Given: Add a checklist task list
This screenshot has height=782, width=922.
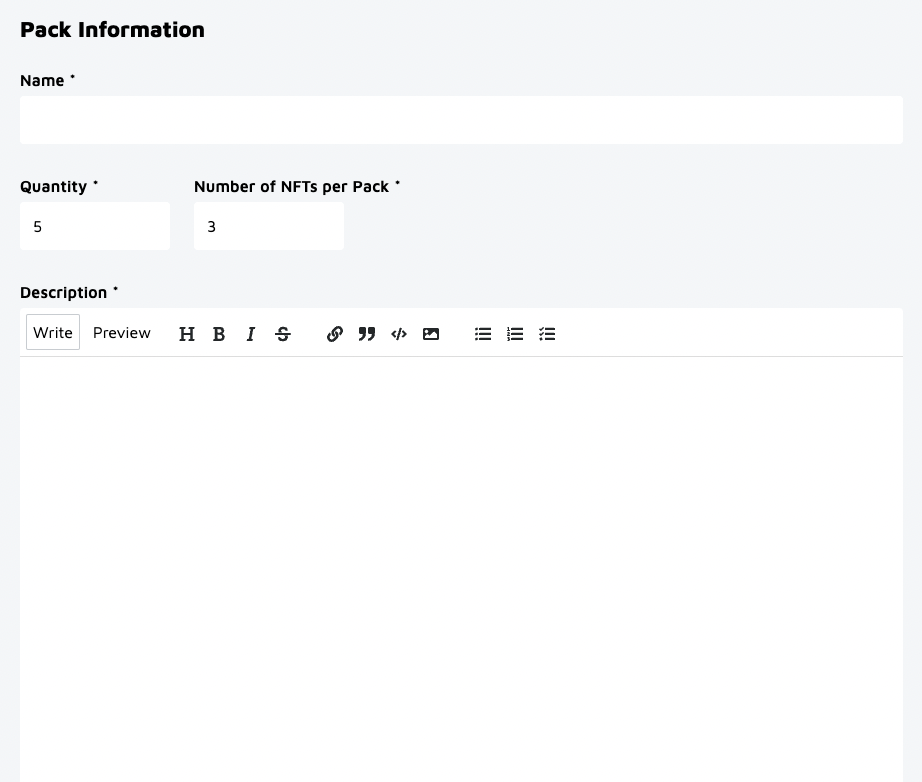Looking at the screenshot, I should [x=547, y=334].
